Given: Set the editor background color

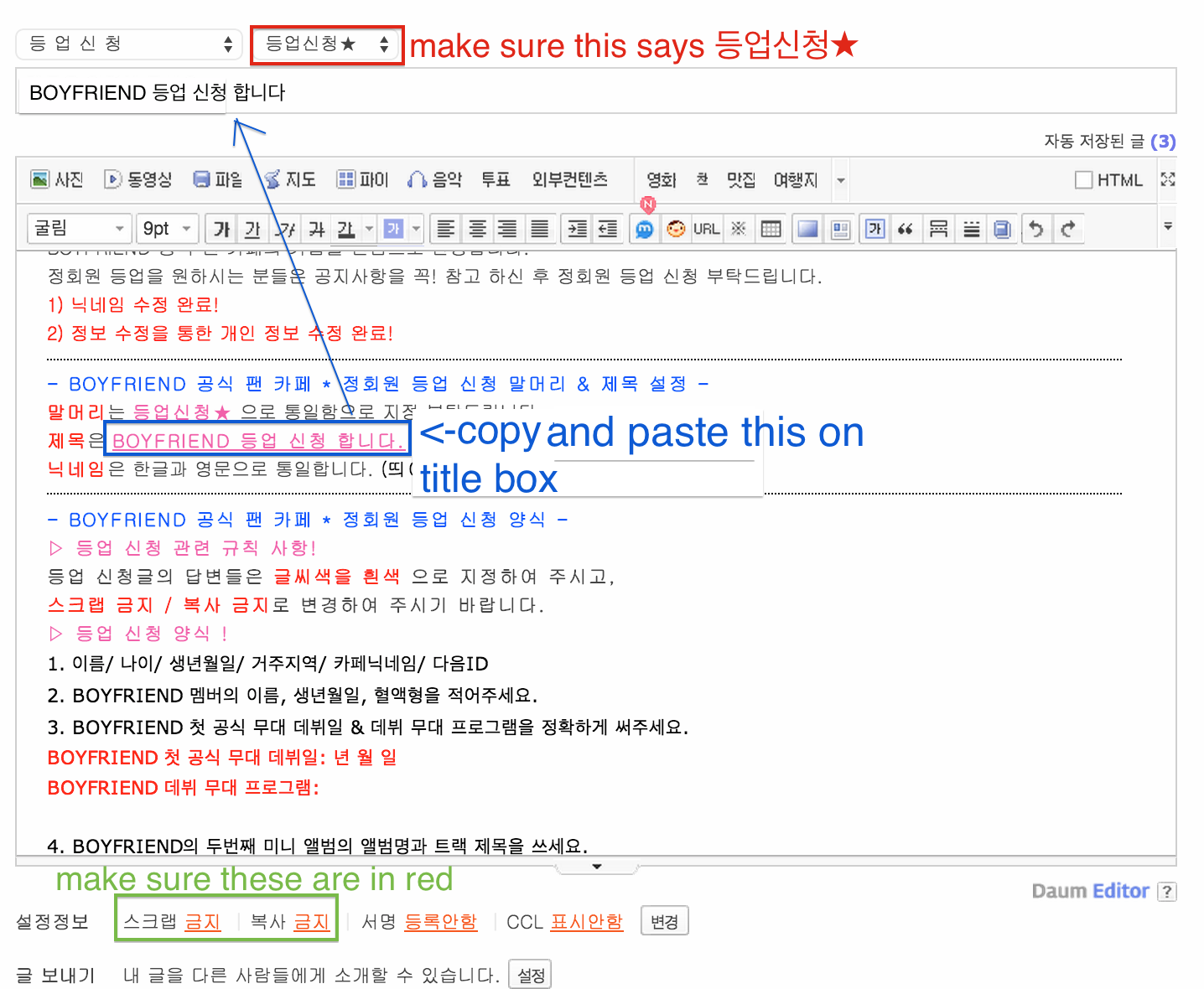Looking at the screenshot, I should point(807,229).
